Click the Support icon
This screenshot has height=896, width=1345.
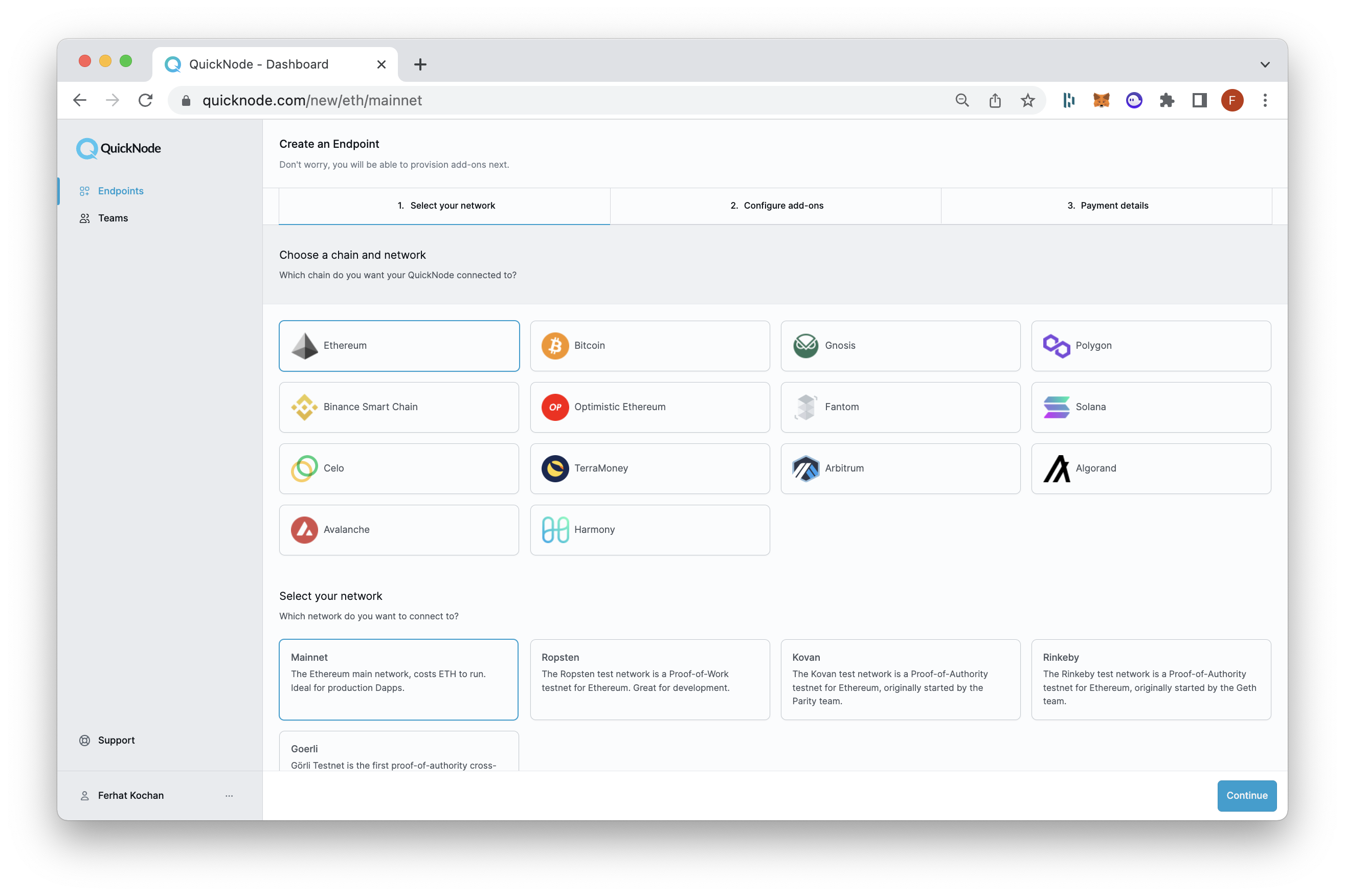point(84,740)
